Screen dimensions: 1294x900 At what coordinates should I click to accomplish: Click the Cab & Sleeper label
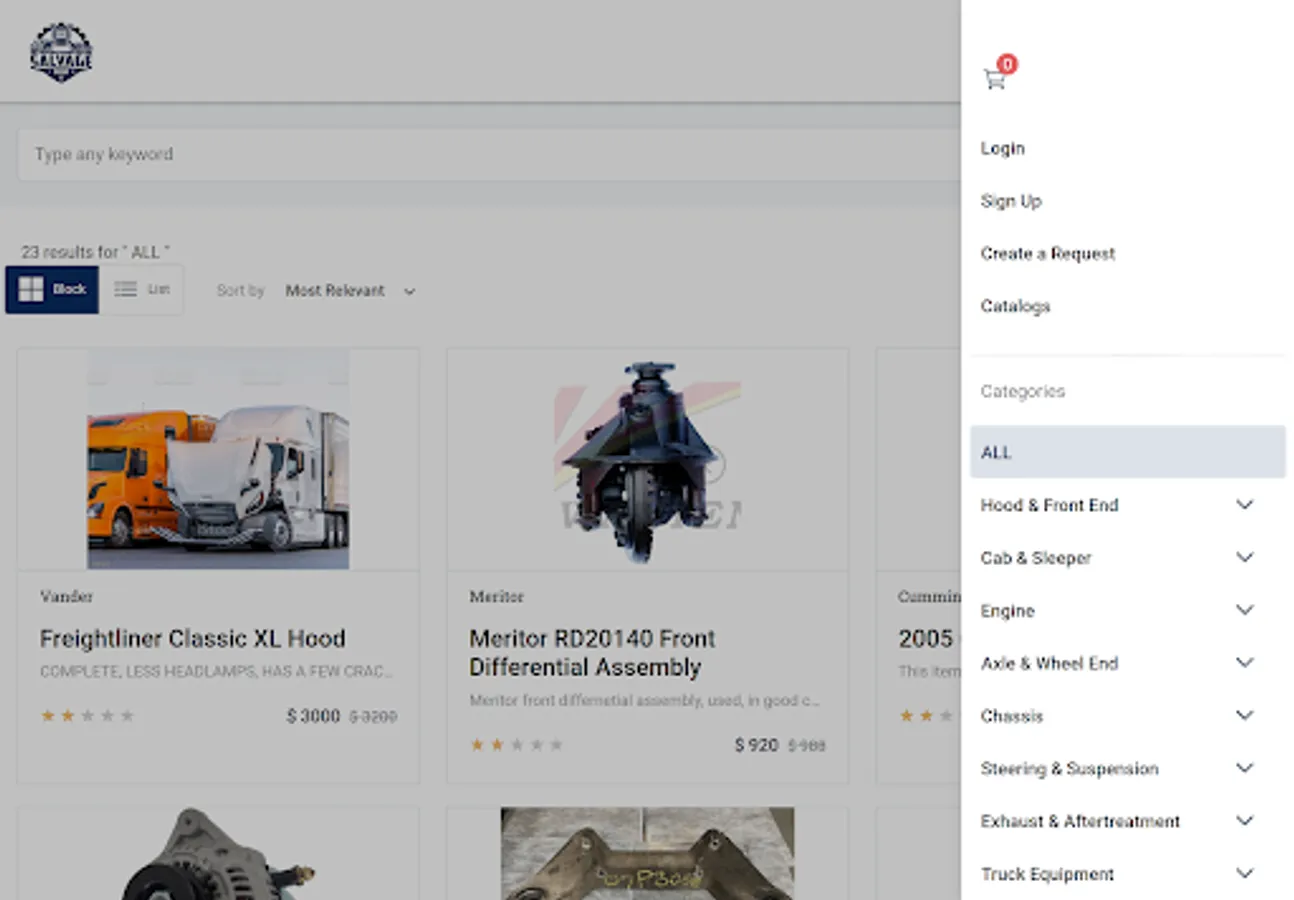[1036, 558]
